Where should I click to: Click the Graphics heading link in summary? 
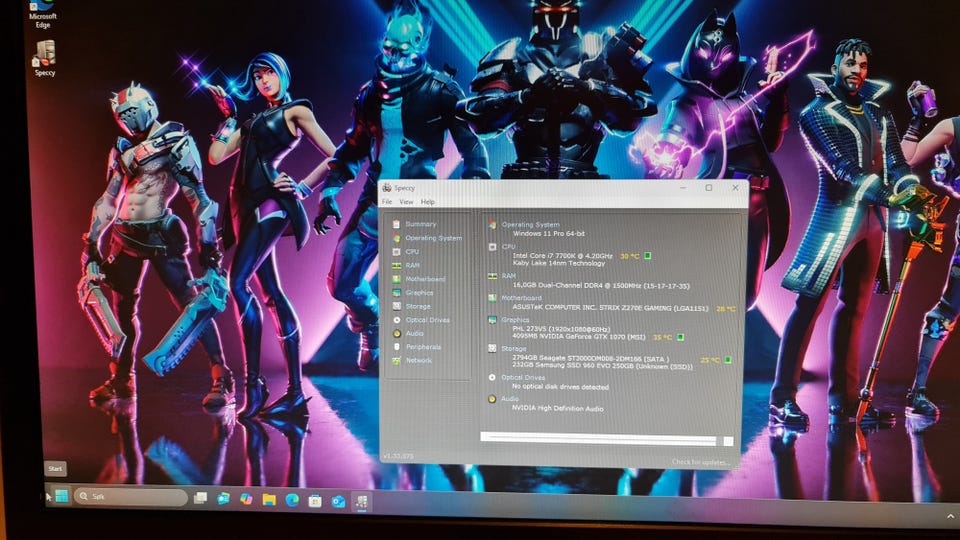click(516, 320)
